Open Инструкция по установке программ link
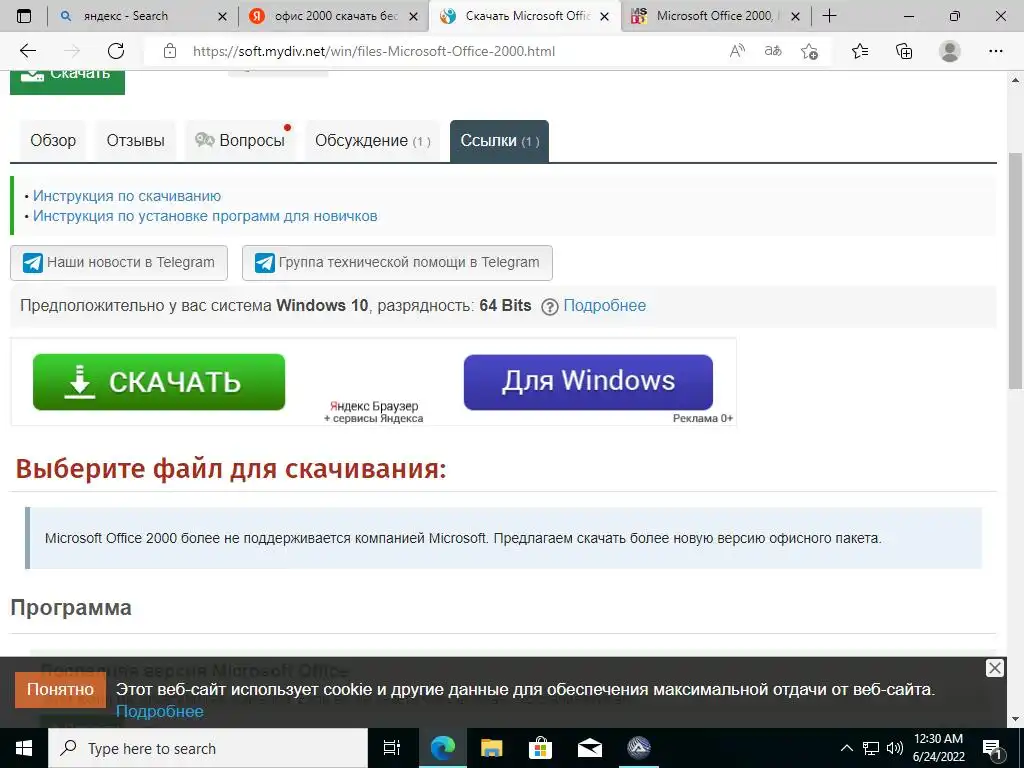Viewport: 1024px width, 768px height. click(205, 216)
